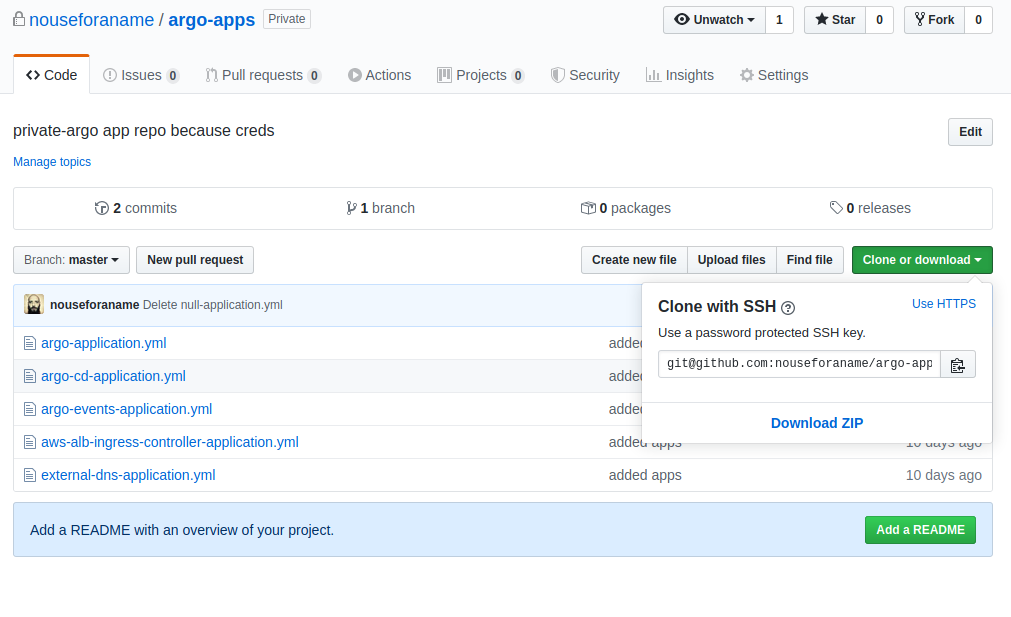The height and width of the screenshot is (617, 1011).
Task: Click the forks count of 0
Action: pos(978,20)
